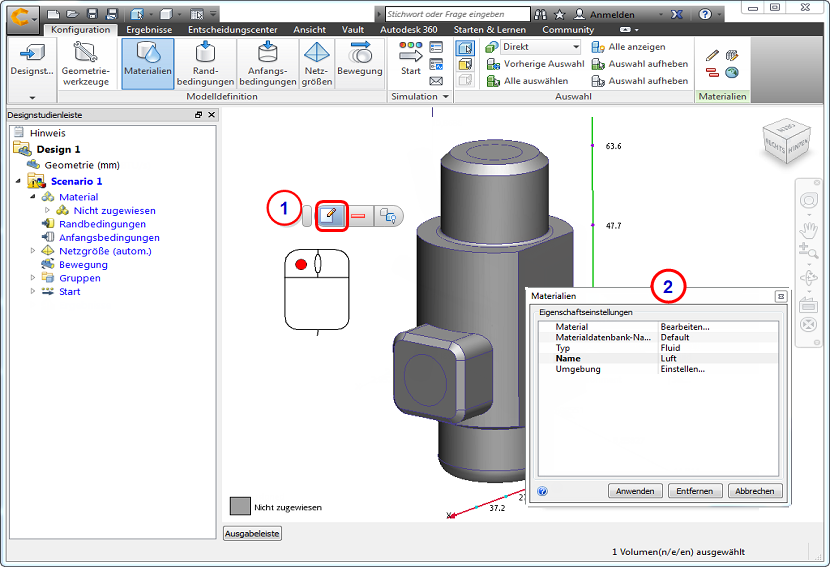Open the Anfangsbedingungen ribbon tool
This screenshot has width=830, height=567.
267,65
